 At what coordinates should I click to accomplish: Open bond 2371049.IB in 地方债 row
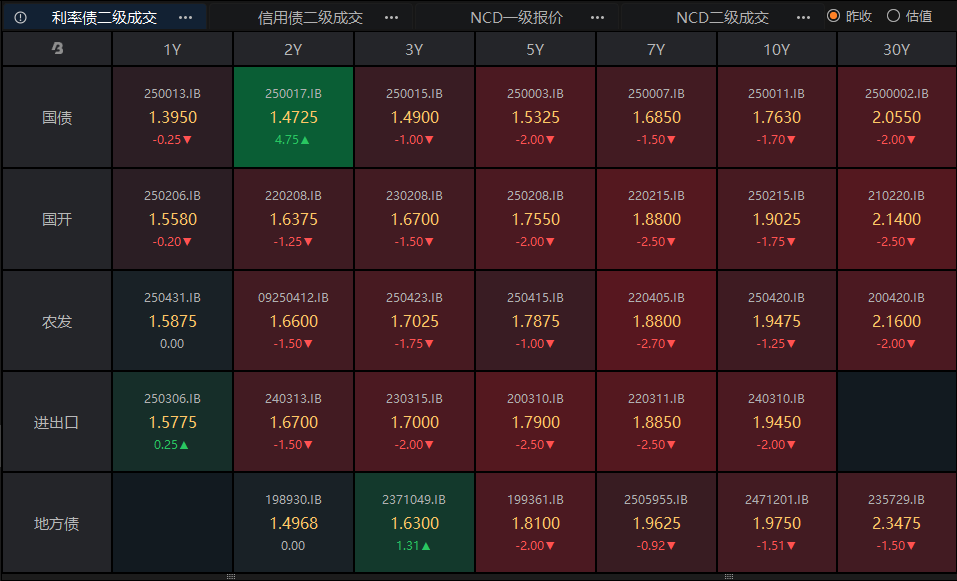[414, 523]
